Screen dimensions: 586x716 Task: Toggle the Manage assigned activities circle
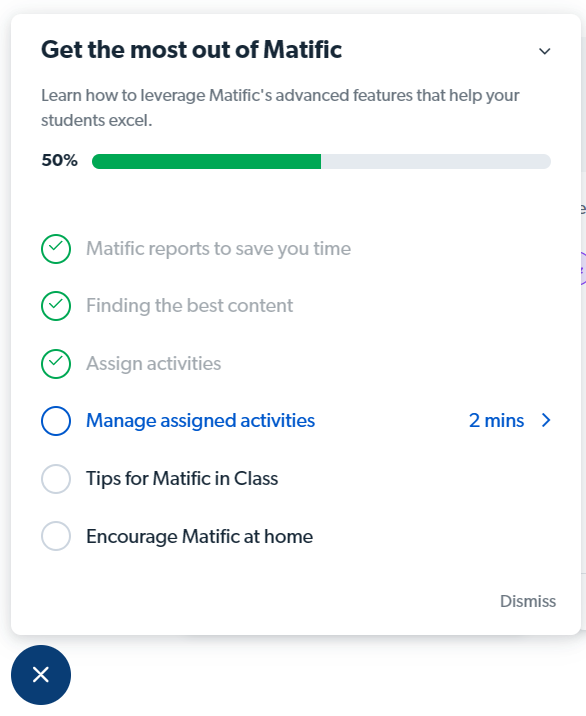56,421
